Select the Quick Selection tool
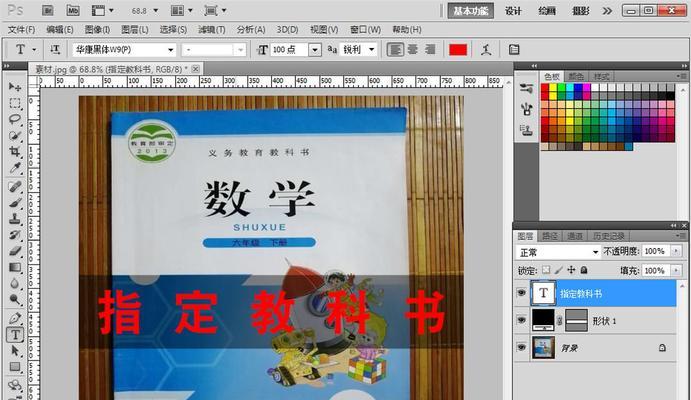This screenshot has height=400, width=691. pyautogui.click(x=15, y=136)
